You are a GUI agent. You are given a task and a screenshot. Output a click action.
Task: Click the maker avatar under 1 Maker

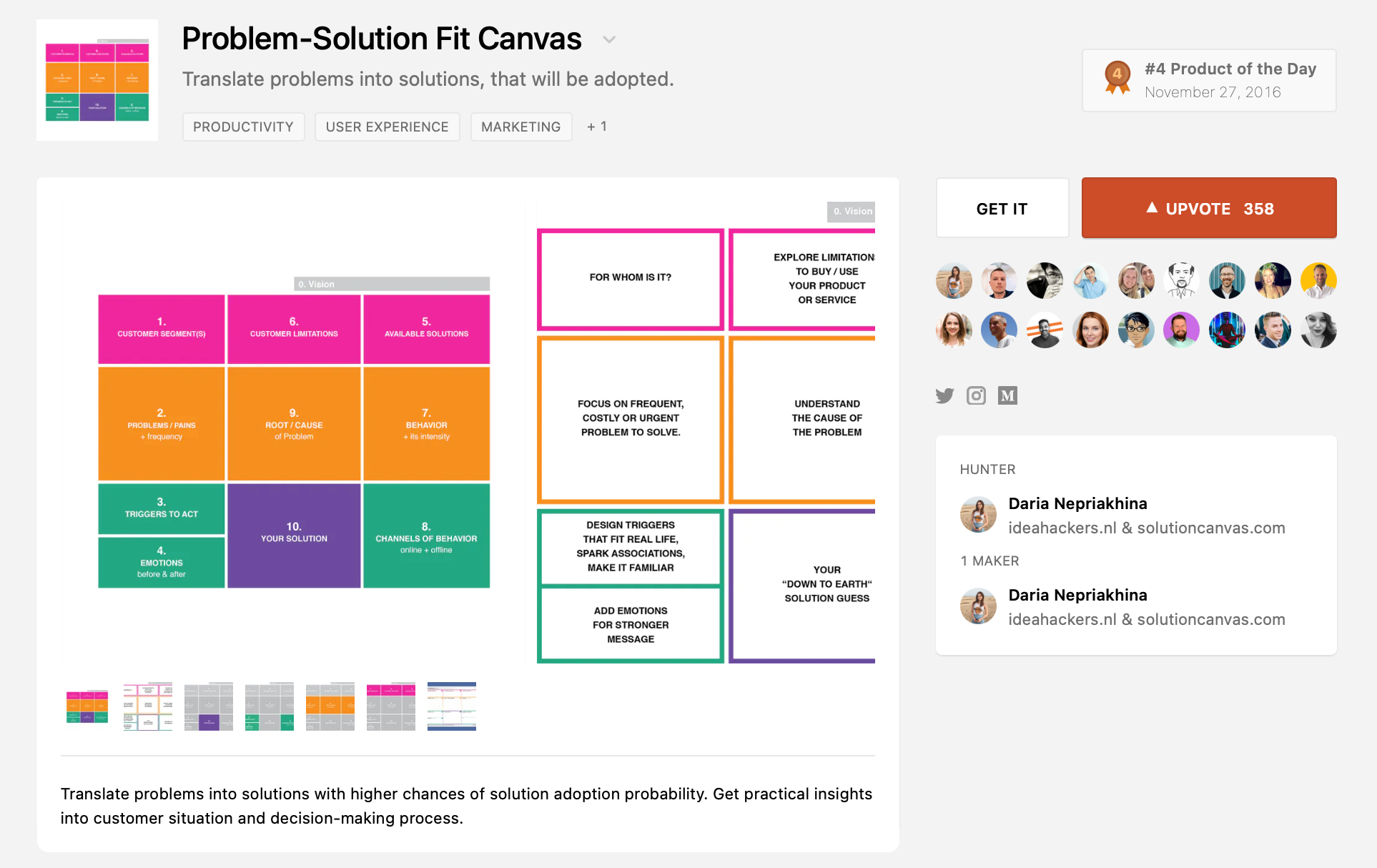(978, 606)
